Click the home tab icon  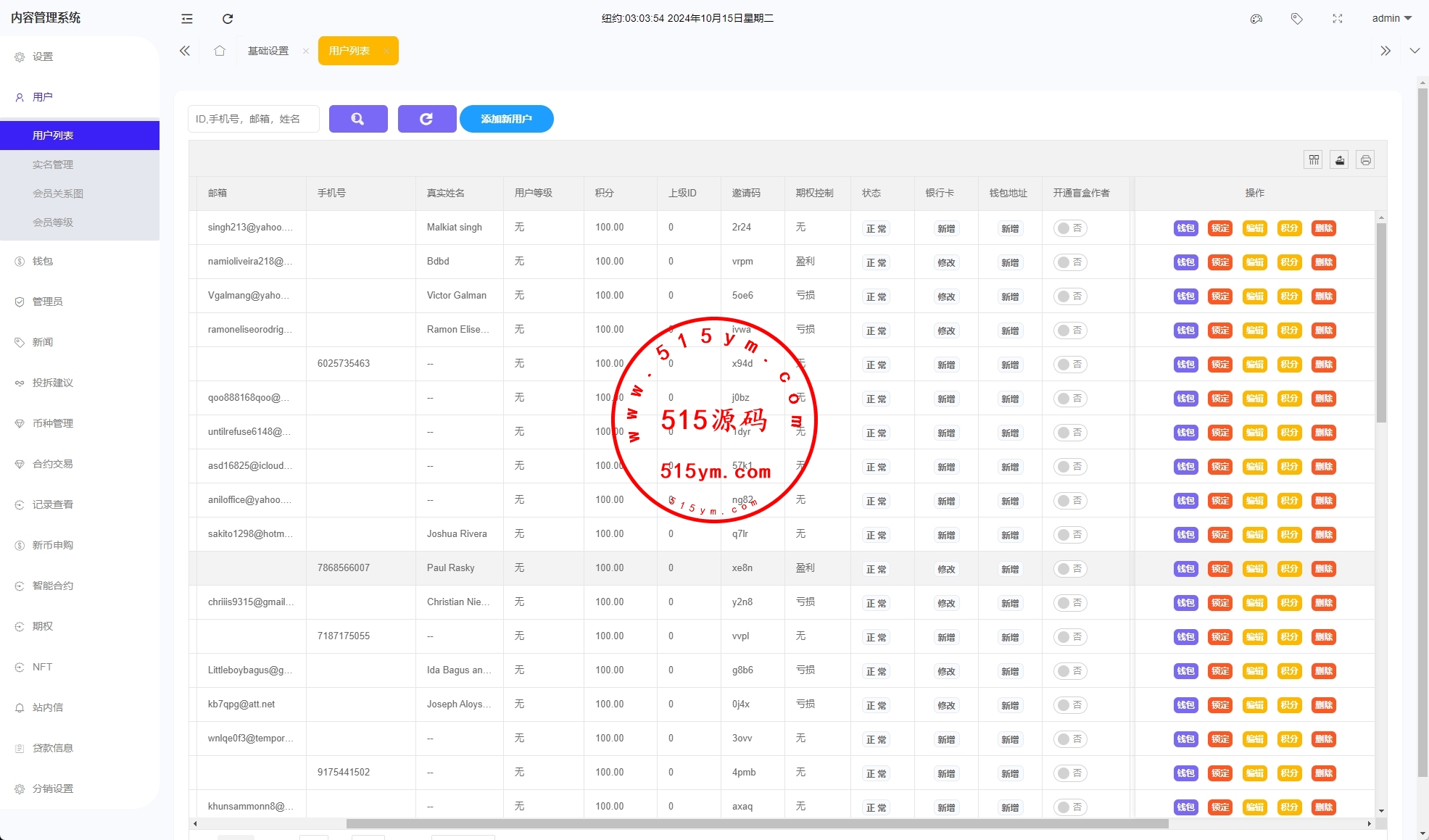coord(220,51)
